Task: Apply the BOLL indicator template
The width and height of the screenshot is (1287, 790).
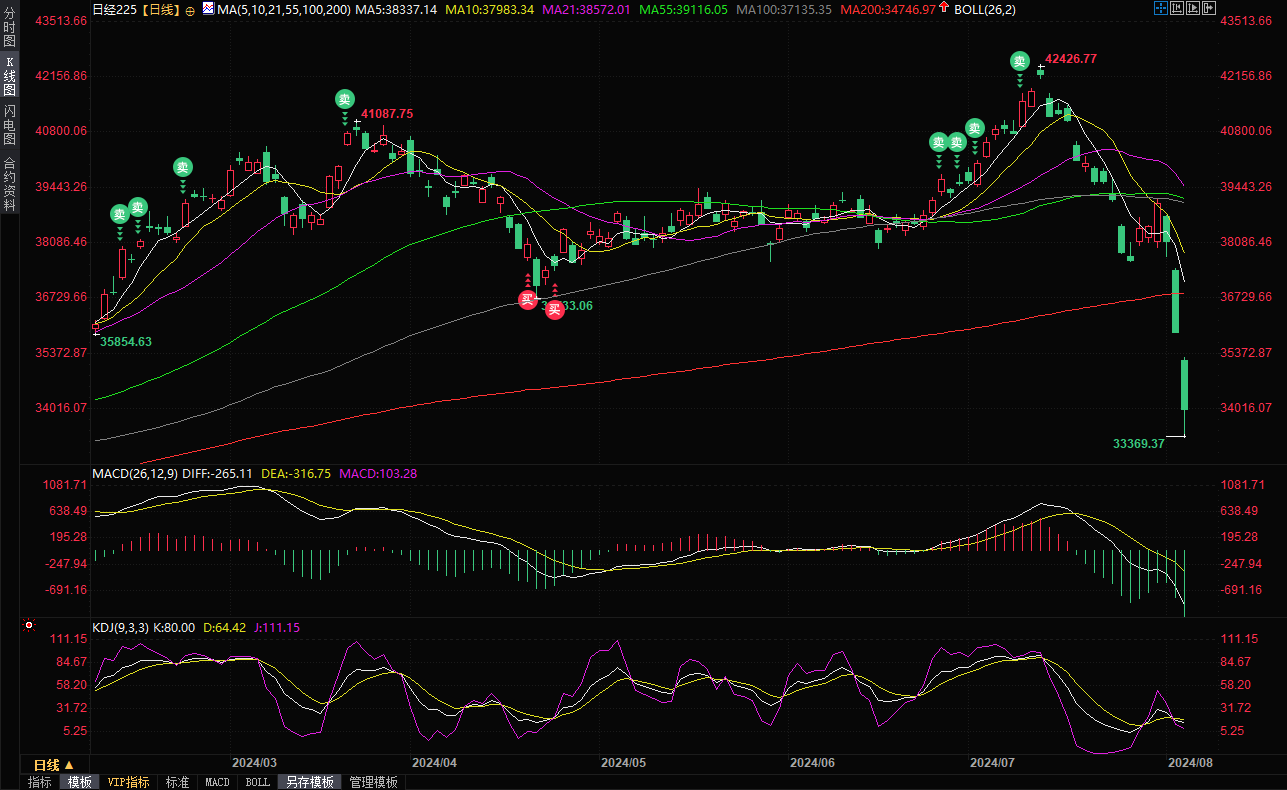Action: (257, 782)
